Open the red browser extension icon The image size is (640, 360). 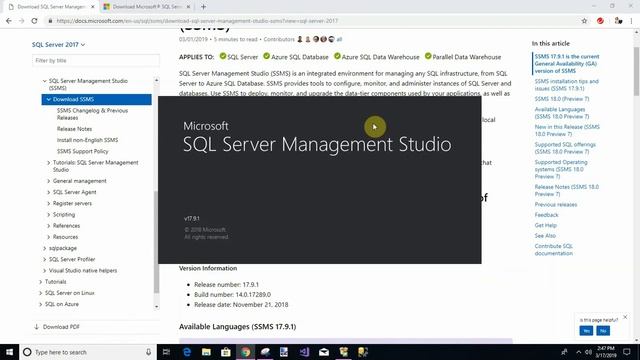point(600,21)
